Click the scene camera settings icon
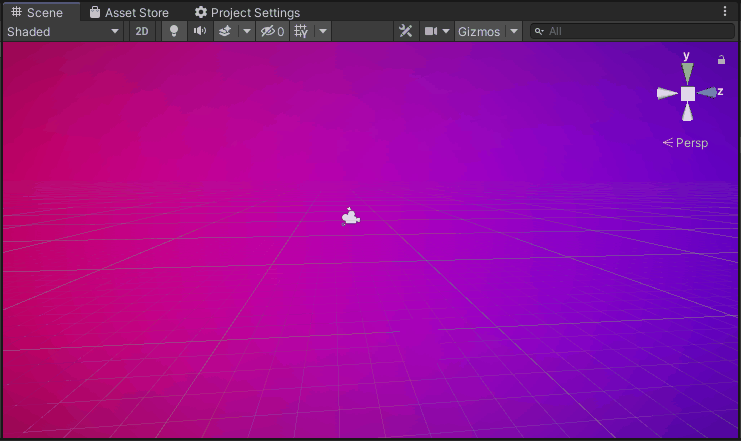This screenshot has width=741, height=441. (x=432, y=31)
